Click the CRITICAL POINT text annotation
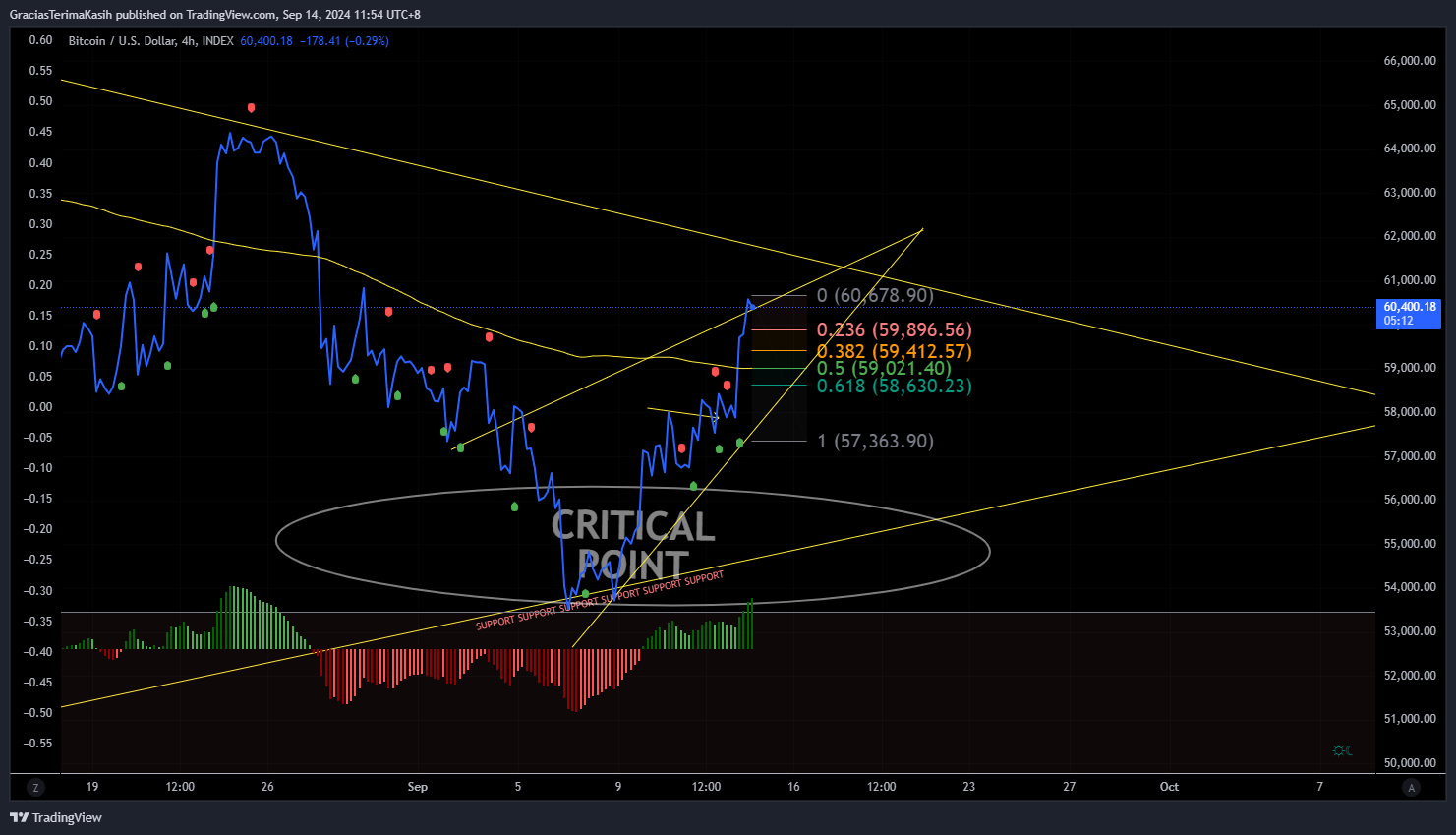Viewport: 1456px width, 835px height. pos(633,545)
